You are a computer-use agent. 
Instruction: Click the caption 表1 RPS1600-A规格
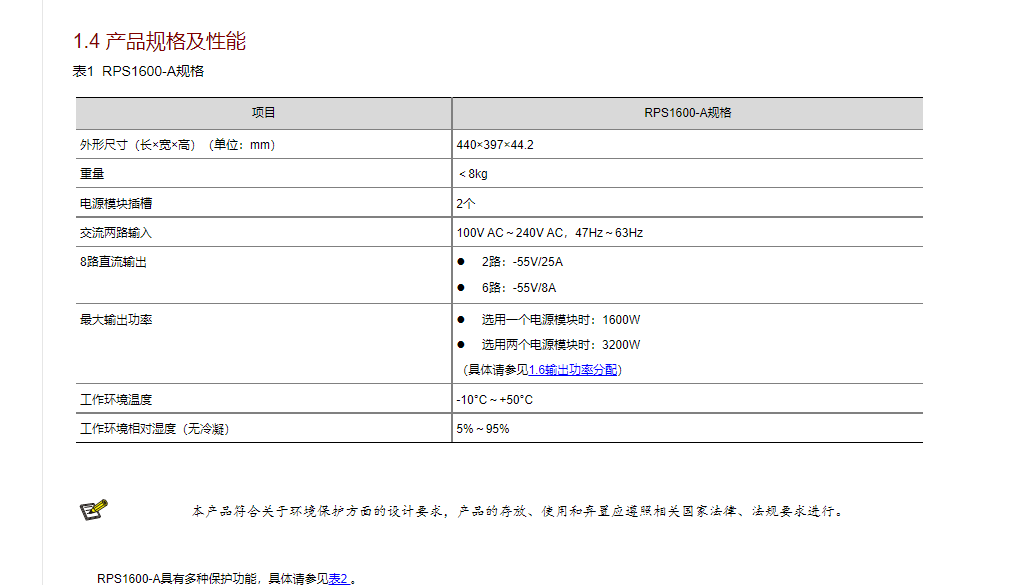pyautogui.click(x=138, y=71)
